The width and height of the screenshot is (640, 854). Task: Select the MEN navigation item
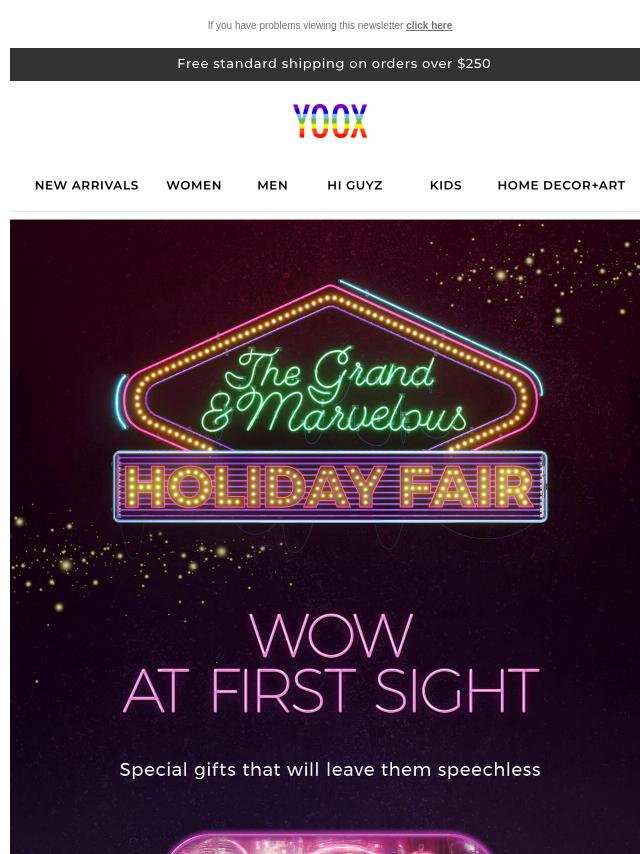point(272,185)
